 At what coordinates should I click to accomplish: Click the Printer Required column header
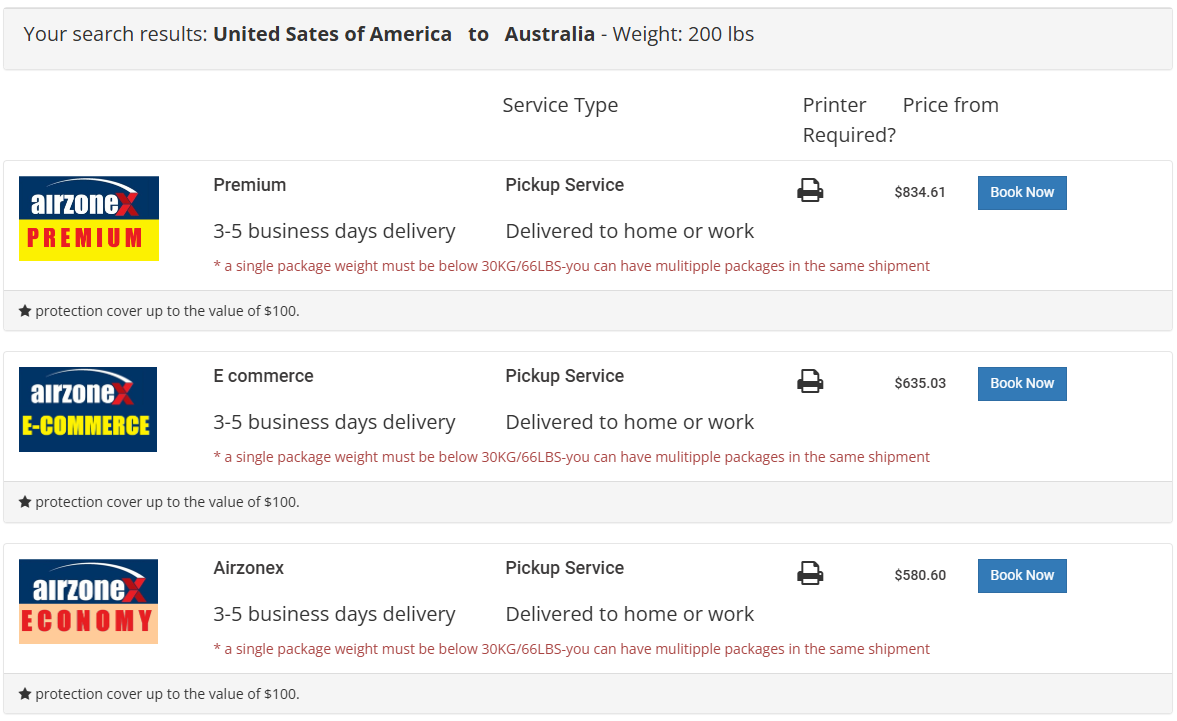coord(847,118)
